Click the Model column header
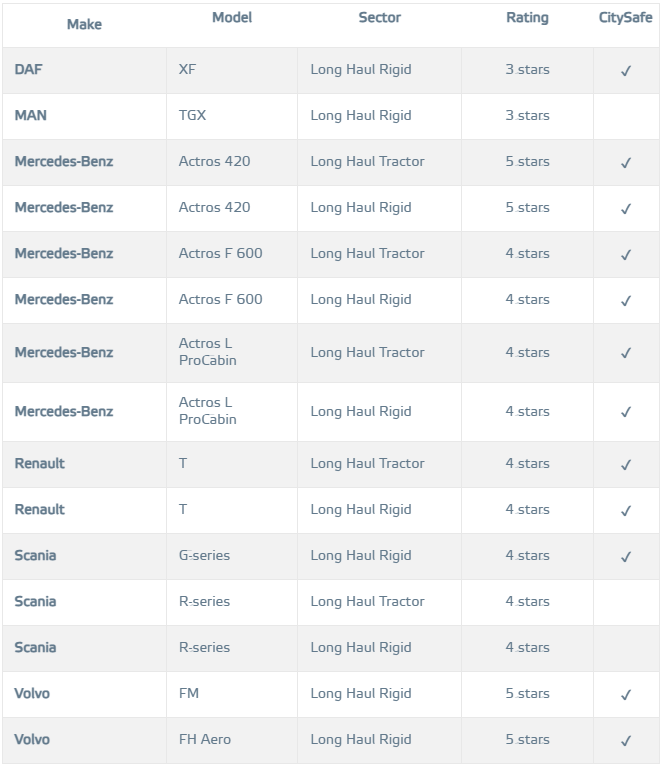Image resolution: width=663 pixels, height=771 pixels. pos(232,18)
